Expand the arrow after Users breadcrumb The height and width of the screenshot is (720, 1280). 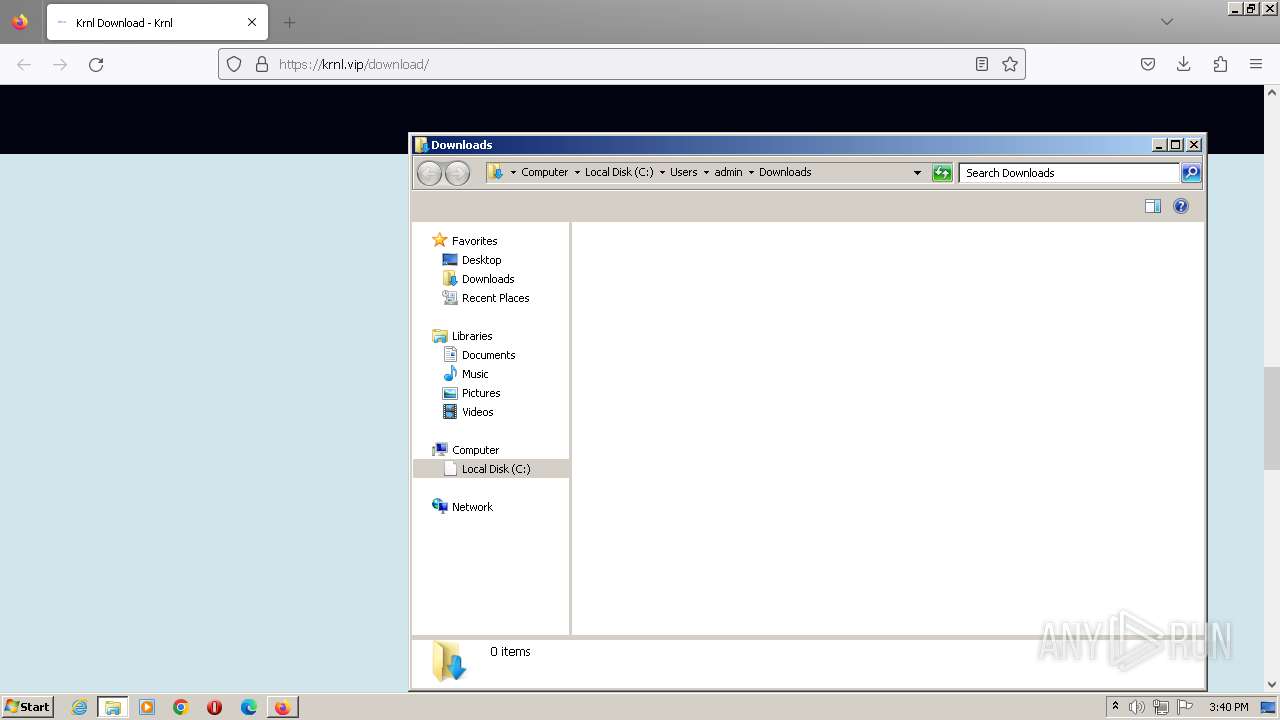point(706,173)
